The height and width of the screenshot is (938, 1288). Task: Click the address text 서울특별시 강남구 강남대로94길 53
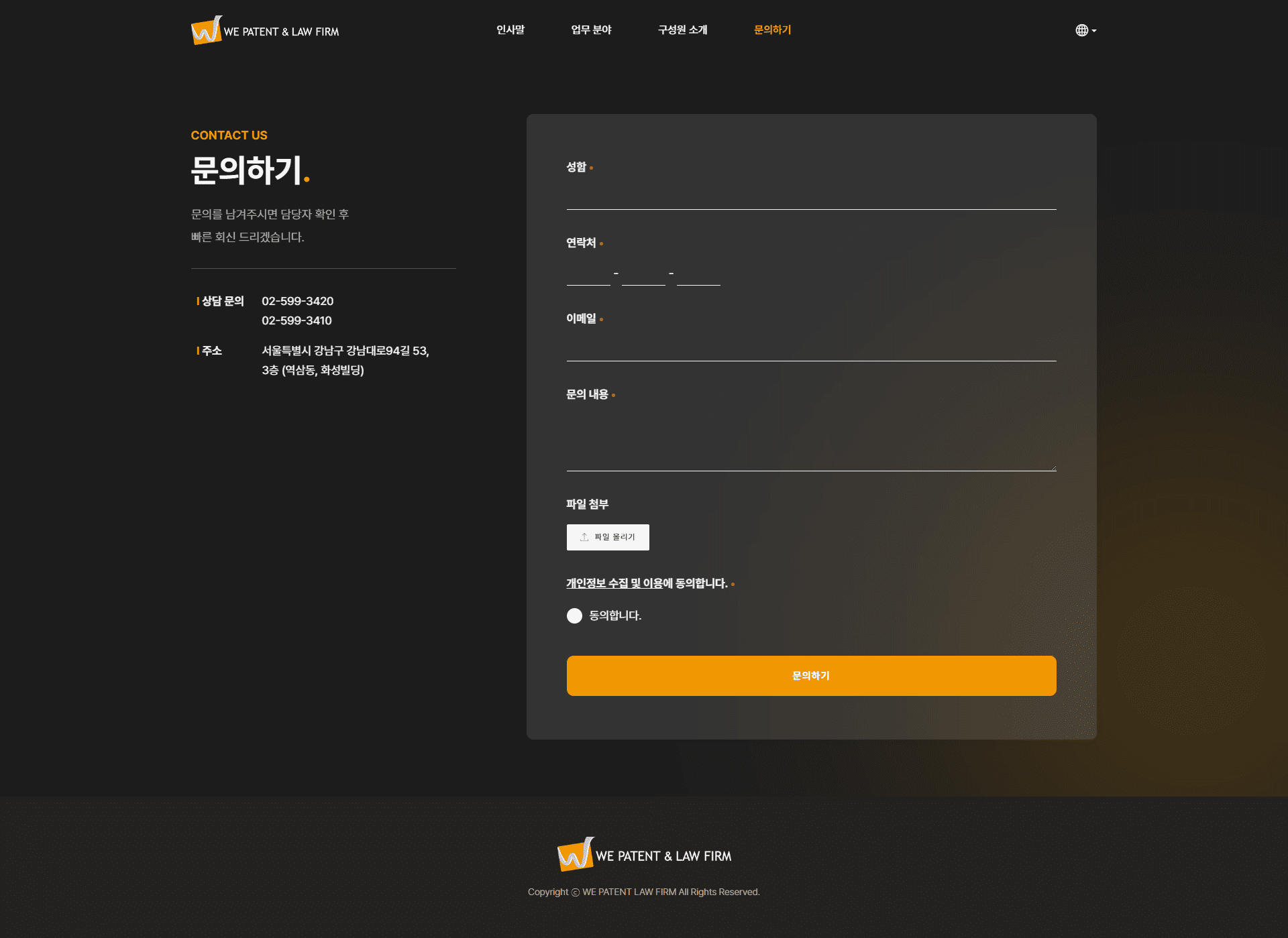[345, 351]
